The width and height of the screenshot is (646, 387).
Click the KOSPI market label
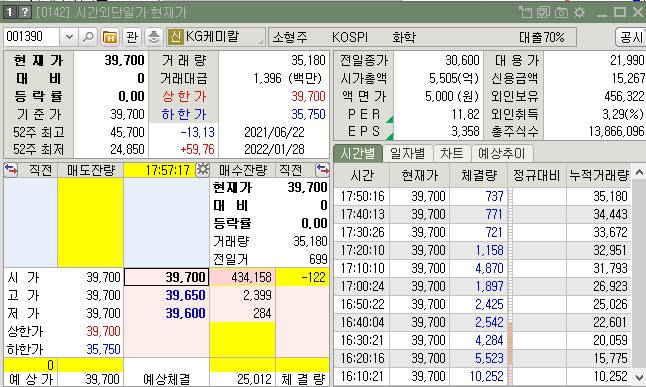pos(350,38)
